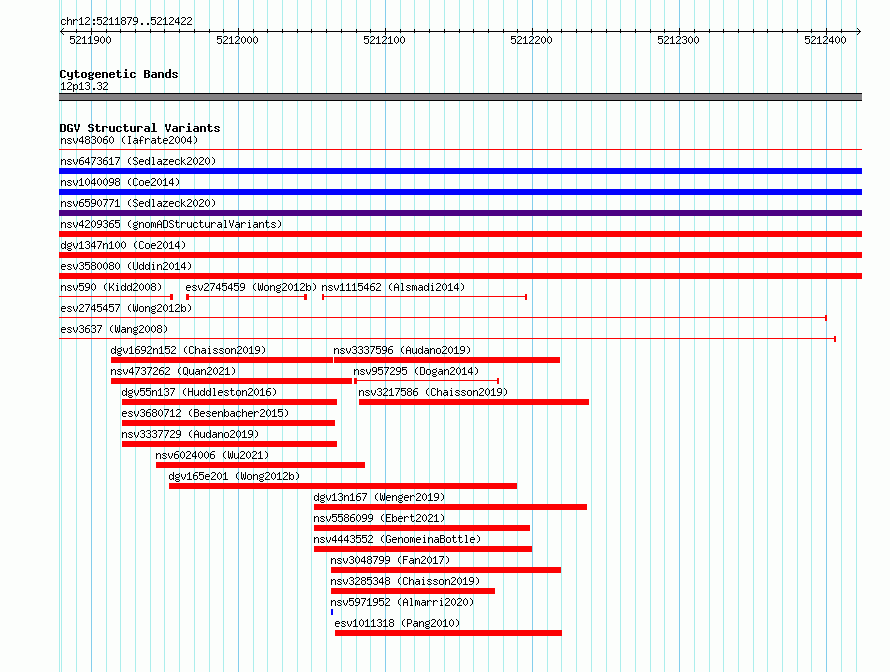Select the esv1011318 (Pang2010) label
This screenshot has width=890, height=672.
(397, 623)
